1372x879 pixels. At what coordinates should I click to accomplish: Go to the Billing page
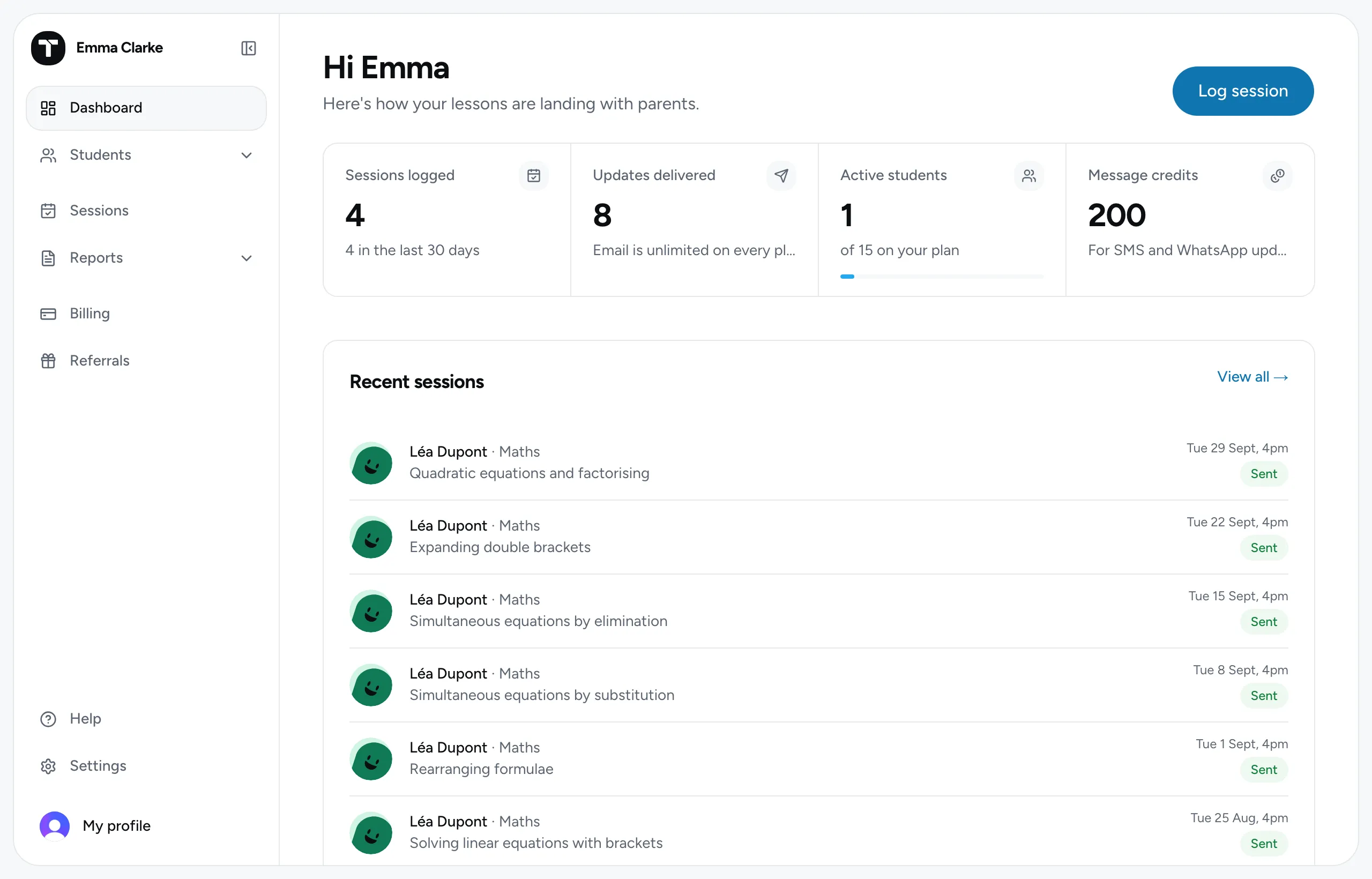click(x=146, y=314)
